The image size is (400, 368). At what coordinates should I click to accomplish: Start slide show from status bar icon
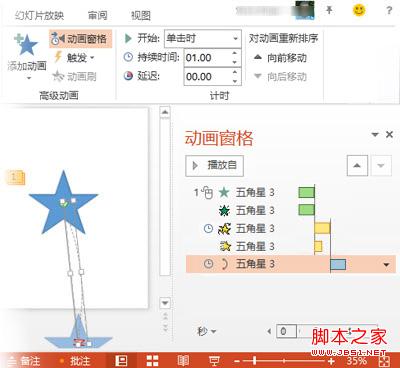pos(214,361)
